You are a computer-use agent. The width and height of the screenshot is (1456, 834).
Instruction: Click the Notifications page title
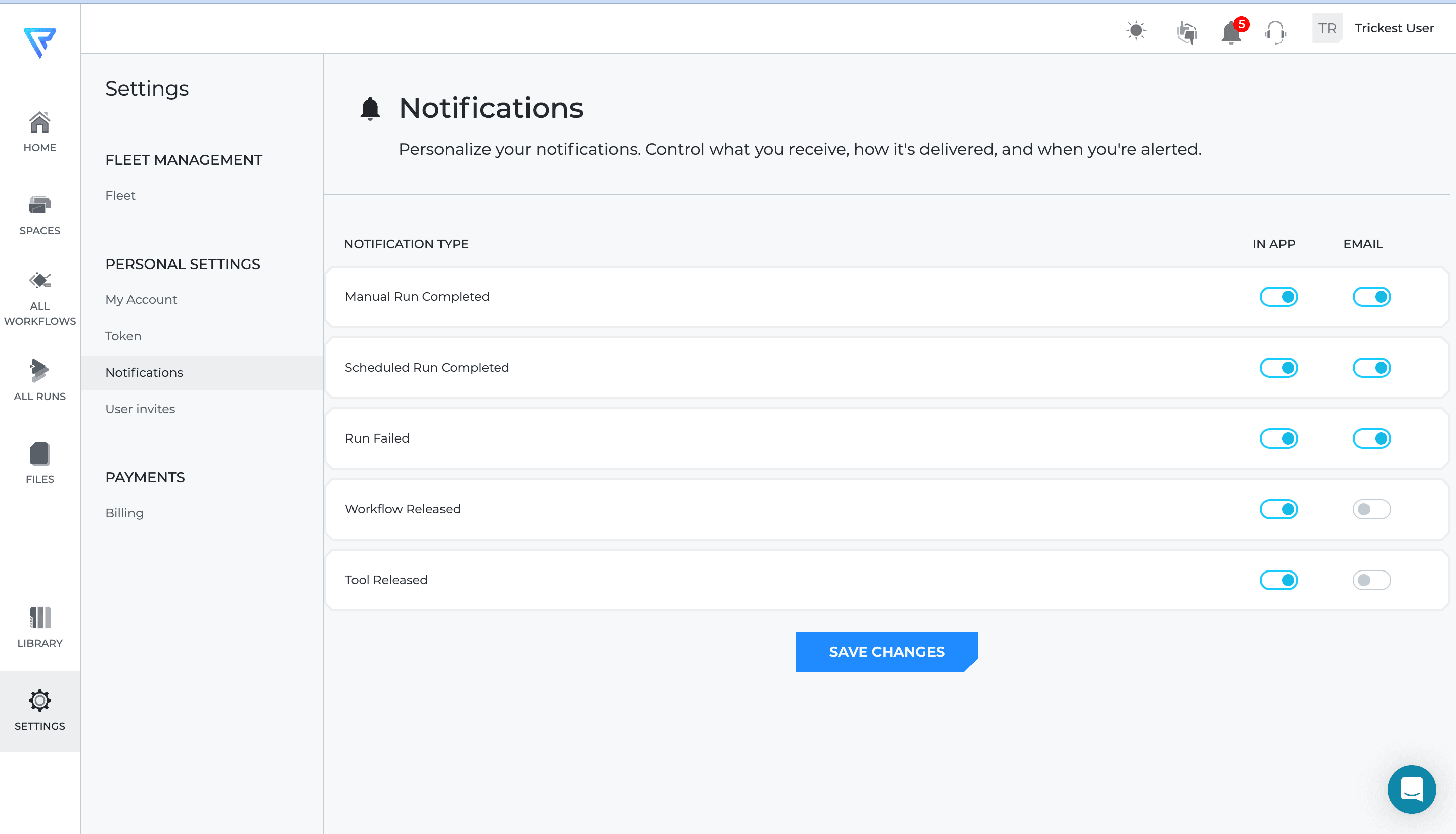[491, 108]
